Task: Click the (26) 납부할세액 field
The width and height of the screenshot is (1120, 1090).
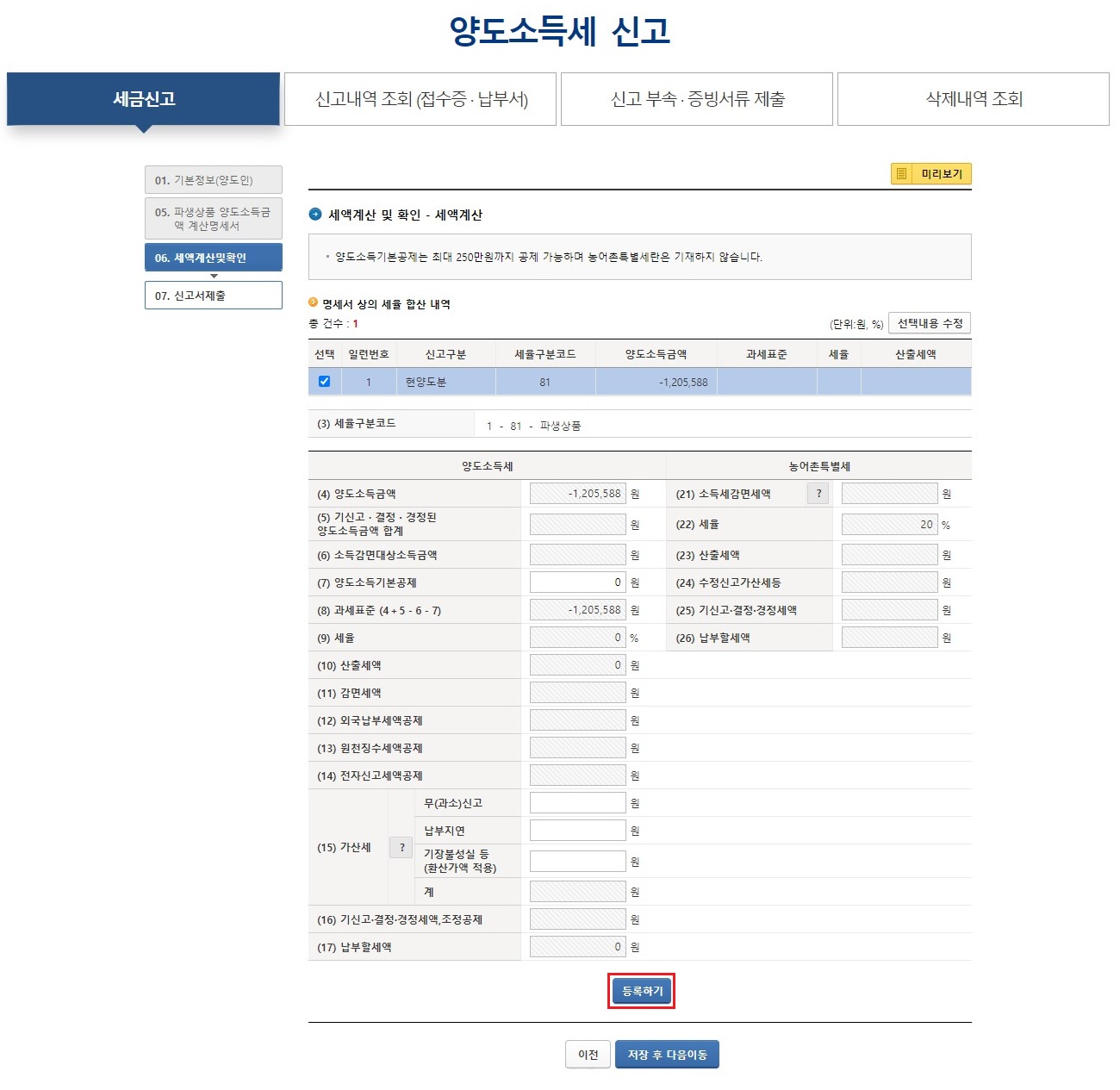Action: 889,638
